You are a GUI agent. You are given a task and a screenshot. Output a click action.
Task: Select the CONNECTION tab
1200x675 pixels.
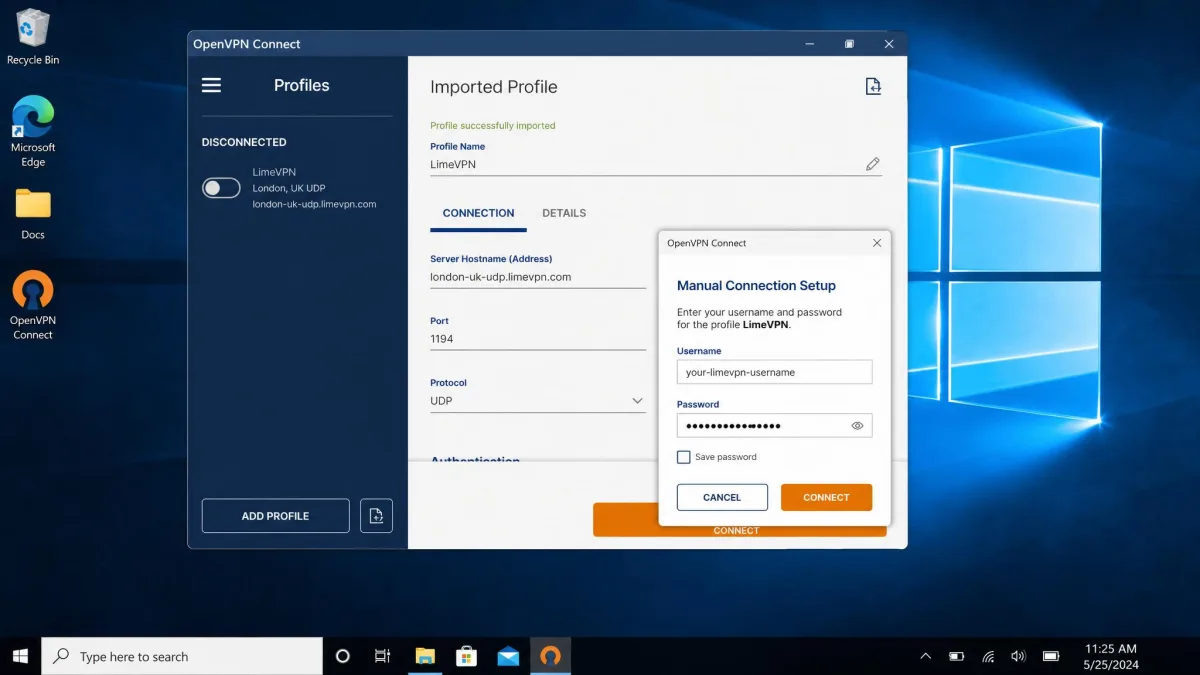(x=478, y=213)
